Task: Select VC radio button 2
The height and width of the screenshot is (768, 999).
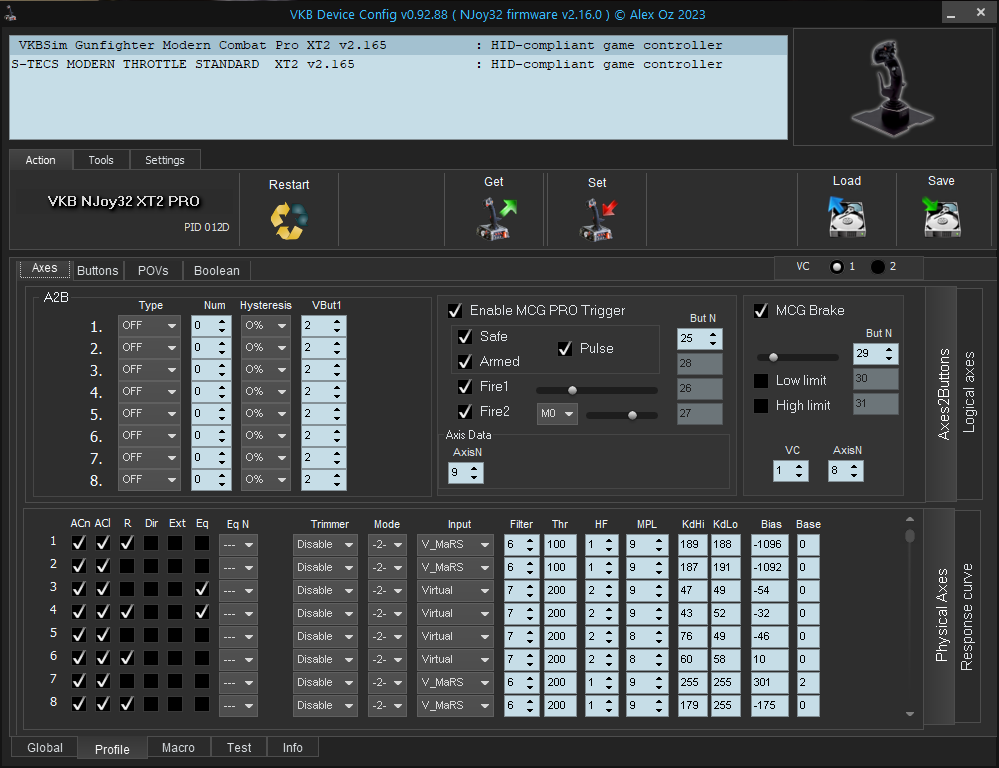Action: coord(878,267)
